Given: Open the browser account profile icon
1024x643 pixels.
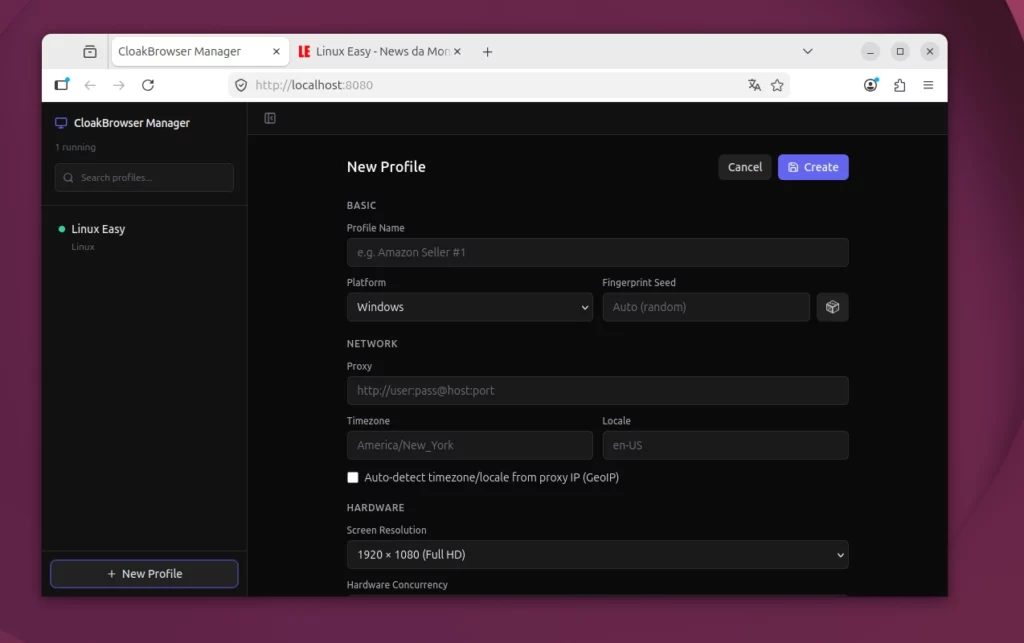Looking at the screenshot, I should (871, 85).
